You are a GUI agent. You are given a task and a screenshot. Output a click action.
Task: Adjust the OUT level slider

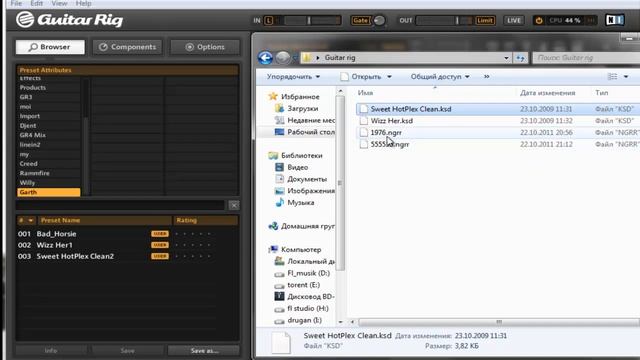(444, 20)
